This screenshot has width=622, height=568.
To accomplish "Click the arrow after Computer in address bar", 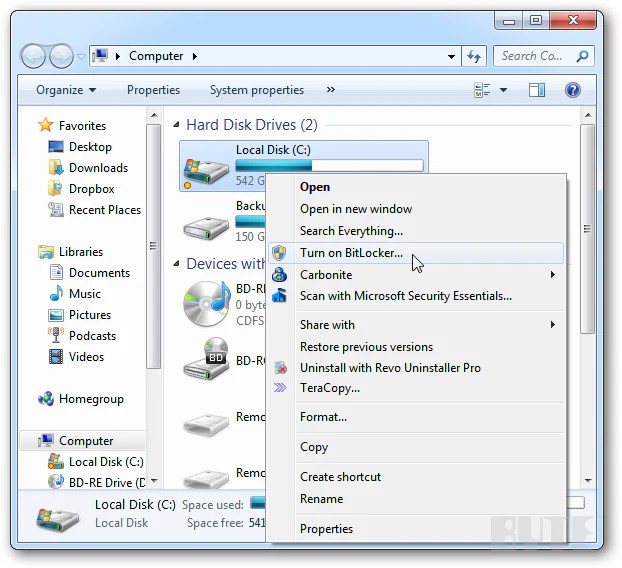I will [x=194, y=56].
